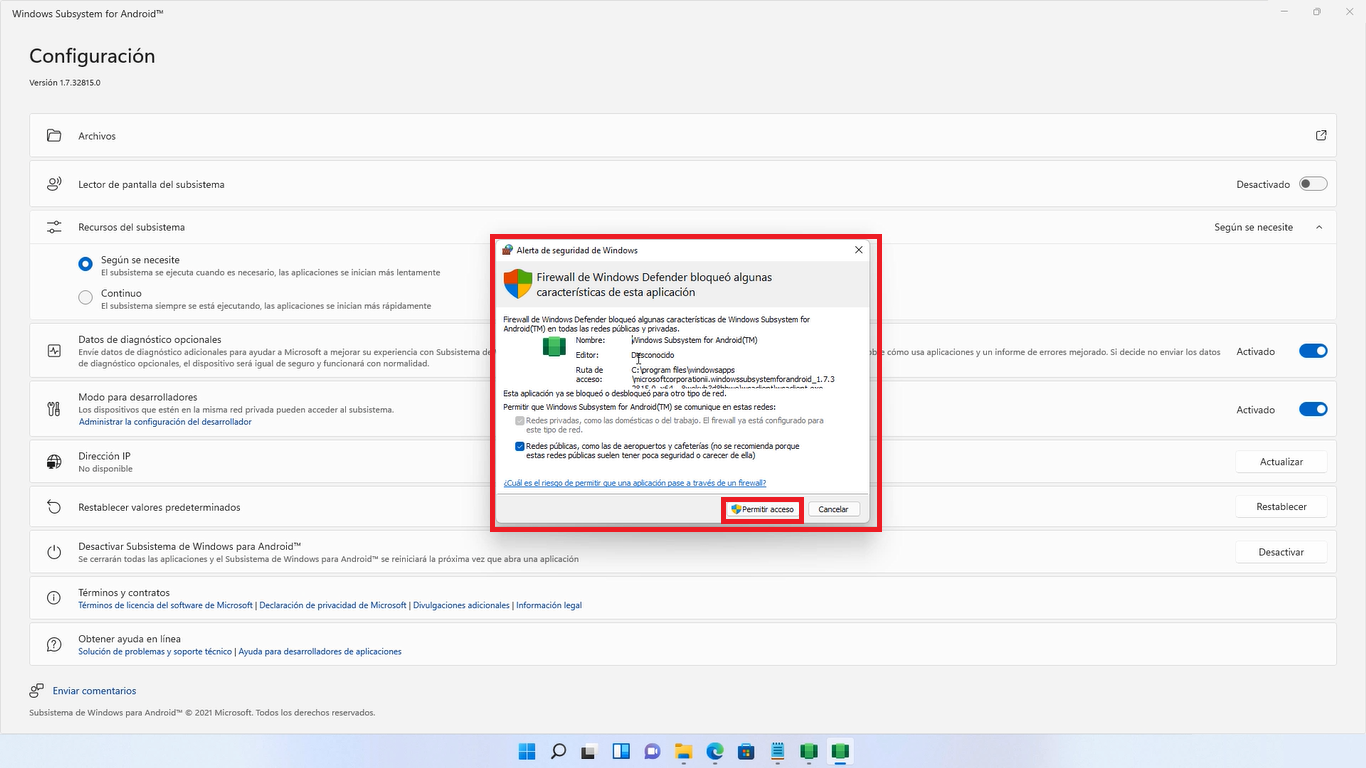This screenshot has width=1366, height=768.
Task: Disable Modo para desarrolladores toggle
Action: click(x=1313, y=409)
